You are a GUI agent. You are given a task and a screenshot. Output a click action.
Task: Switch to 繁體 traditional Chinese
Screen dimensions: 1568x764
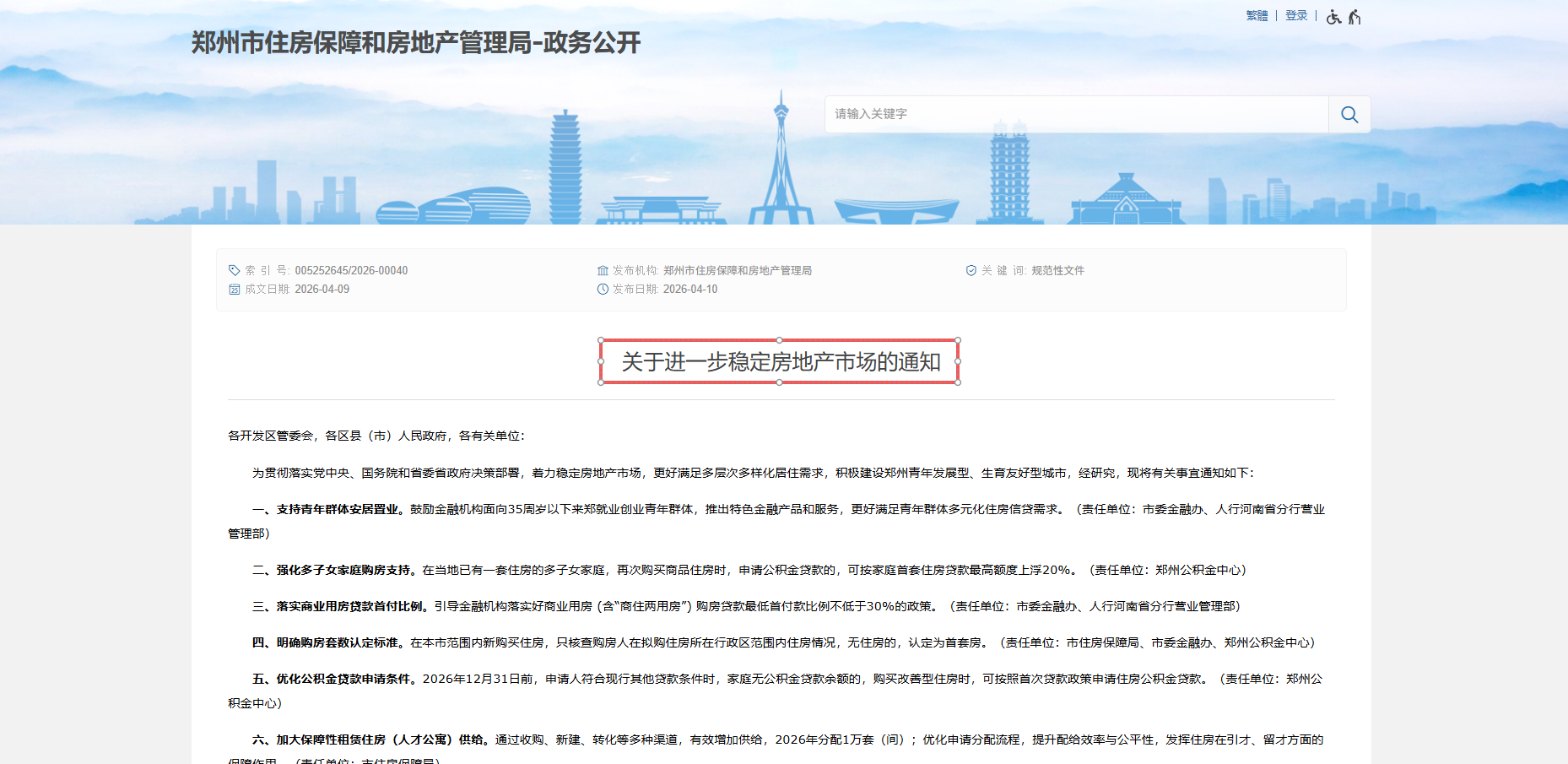1257,16
